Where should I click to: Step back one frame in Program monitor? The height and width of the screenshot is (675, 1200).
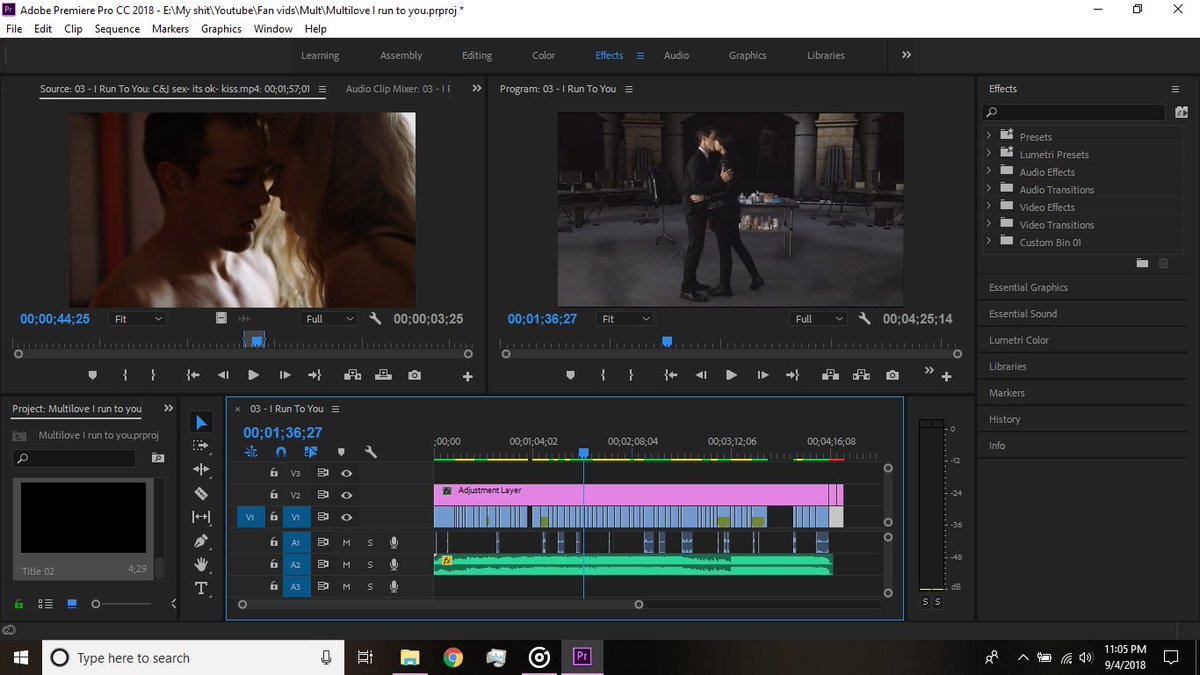[x=701, y=375]
